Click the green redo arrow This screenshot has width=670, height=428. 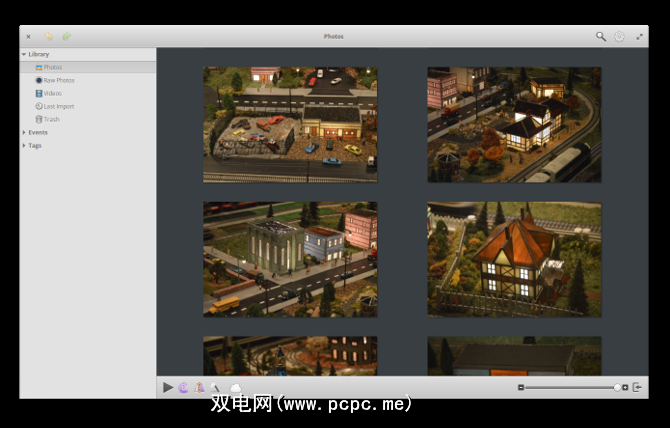coord(67,36)
